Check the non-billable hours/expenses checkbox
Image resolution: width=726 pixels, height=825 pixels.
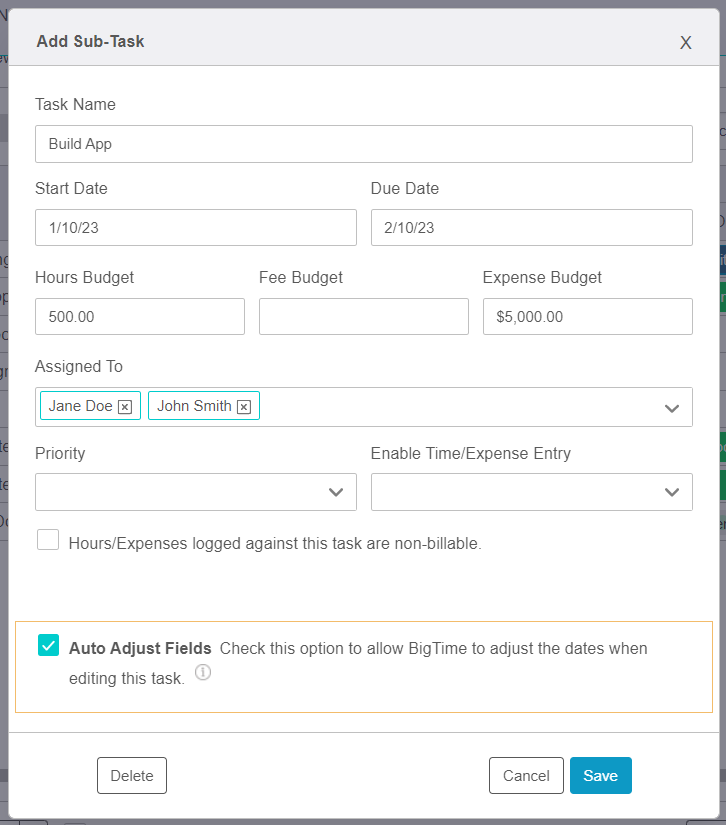click(48, 539)
